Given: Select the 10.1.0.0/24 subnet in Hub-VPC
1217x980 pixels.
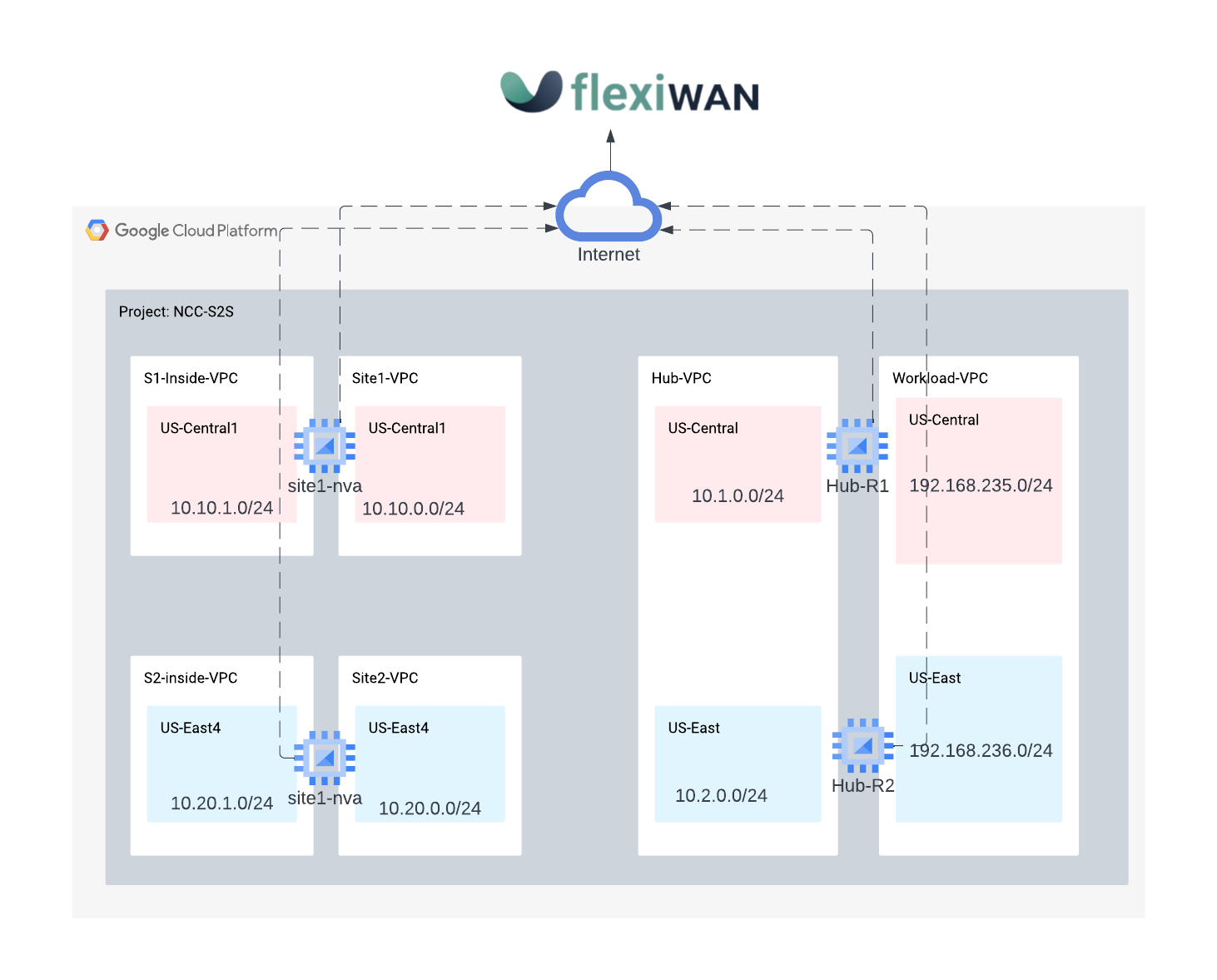Looking at the screenshot, I should pos(738,495).
